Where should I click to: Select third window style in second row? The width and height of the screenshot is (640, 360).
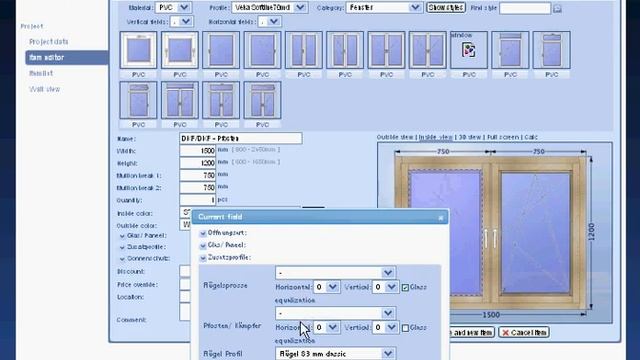221,100
